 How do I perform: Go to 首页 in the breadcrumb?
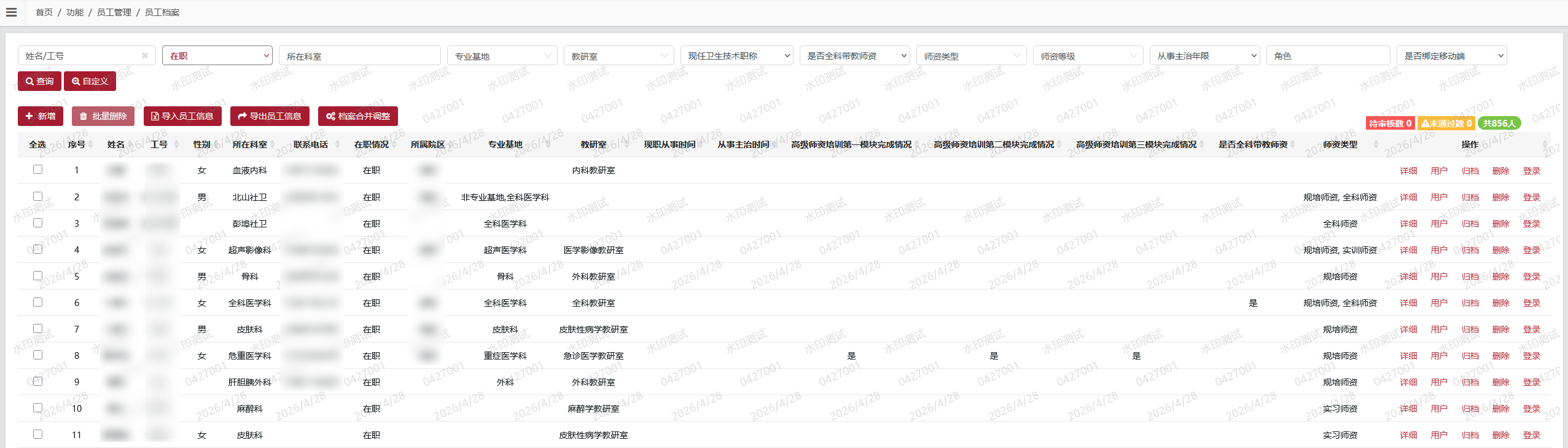click(x=44, y=12)
